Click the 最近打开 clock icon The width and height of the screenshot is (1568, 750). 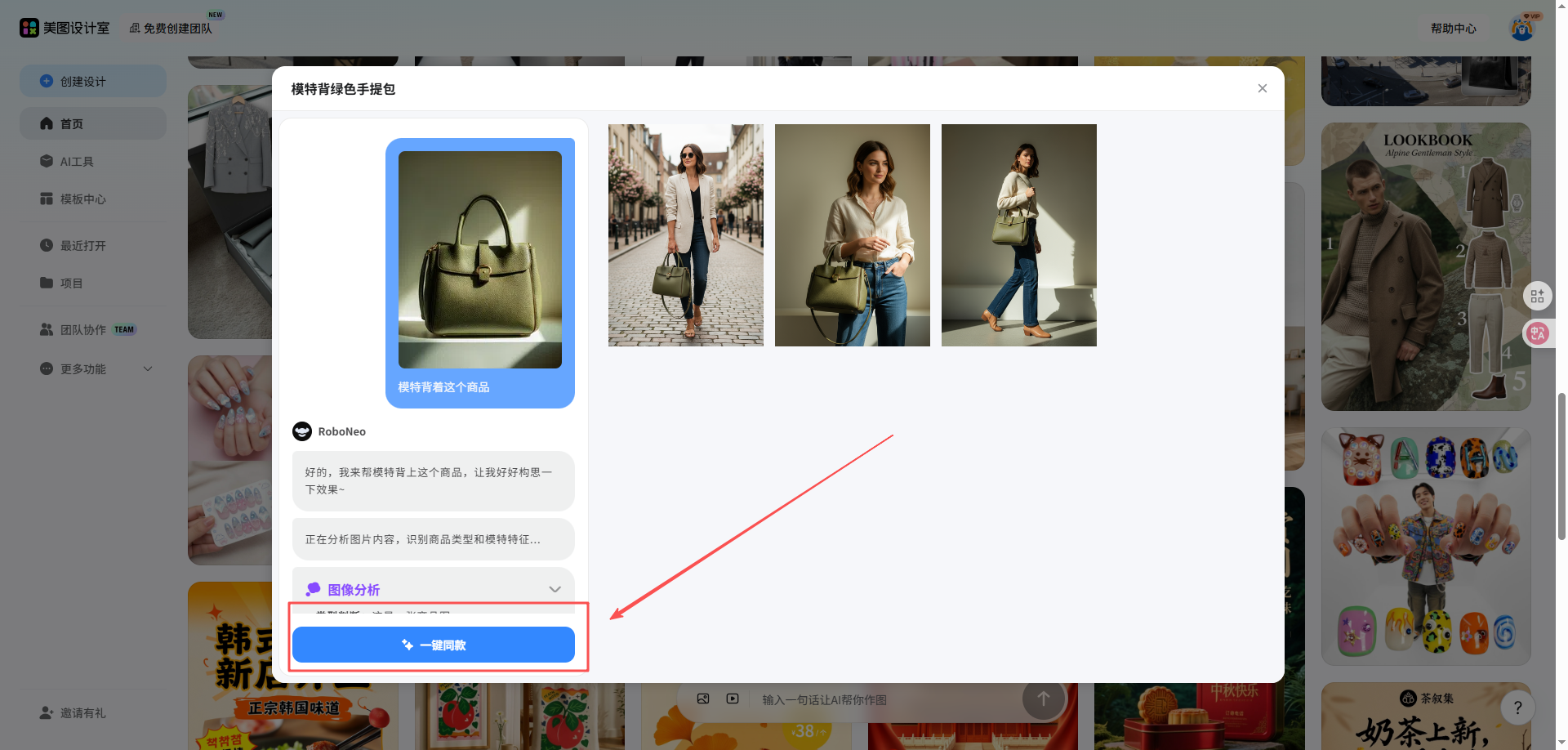pos(47,245)
